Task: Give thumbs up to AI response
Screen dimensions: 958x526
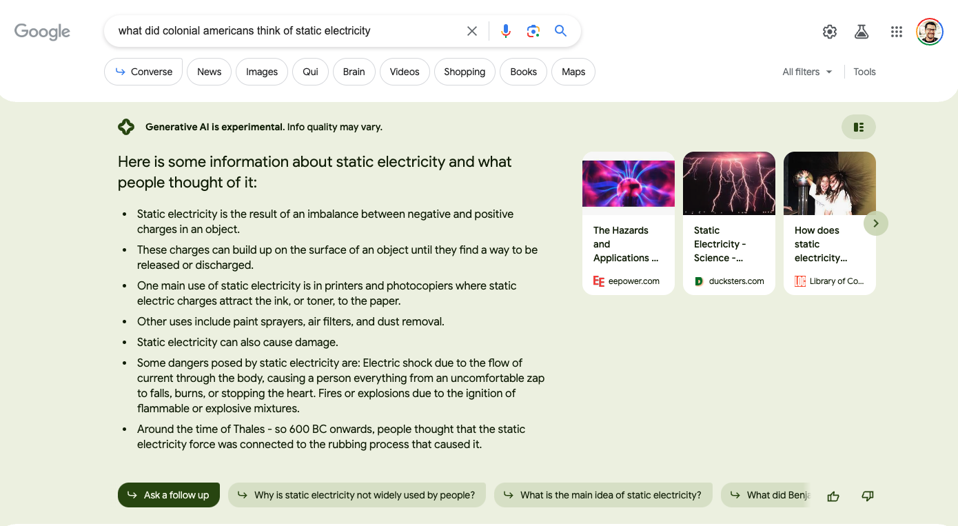Action: pos(833,496)
